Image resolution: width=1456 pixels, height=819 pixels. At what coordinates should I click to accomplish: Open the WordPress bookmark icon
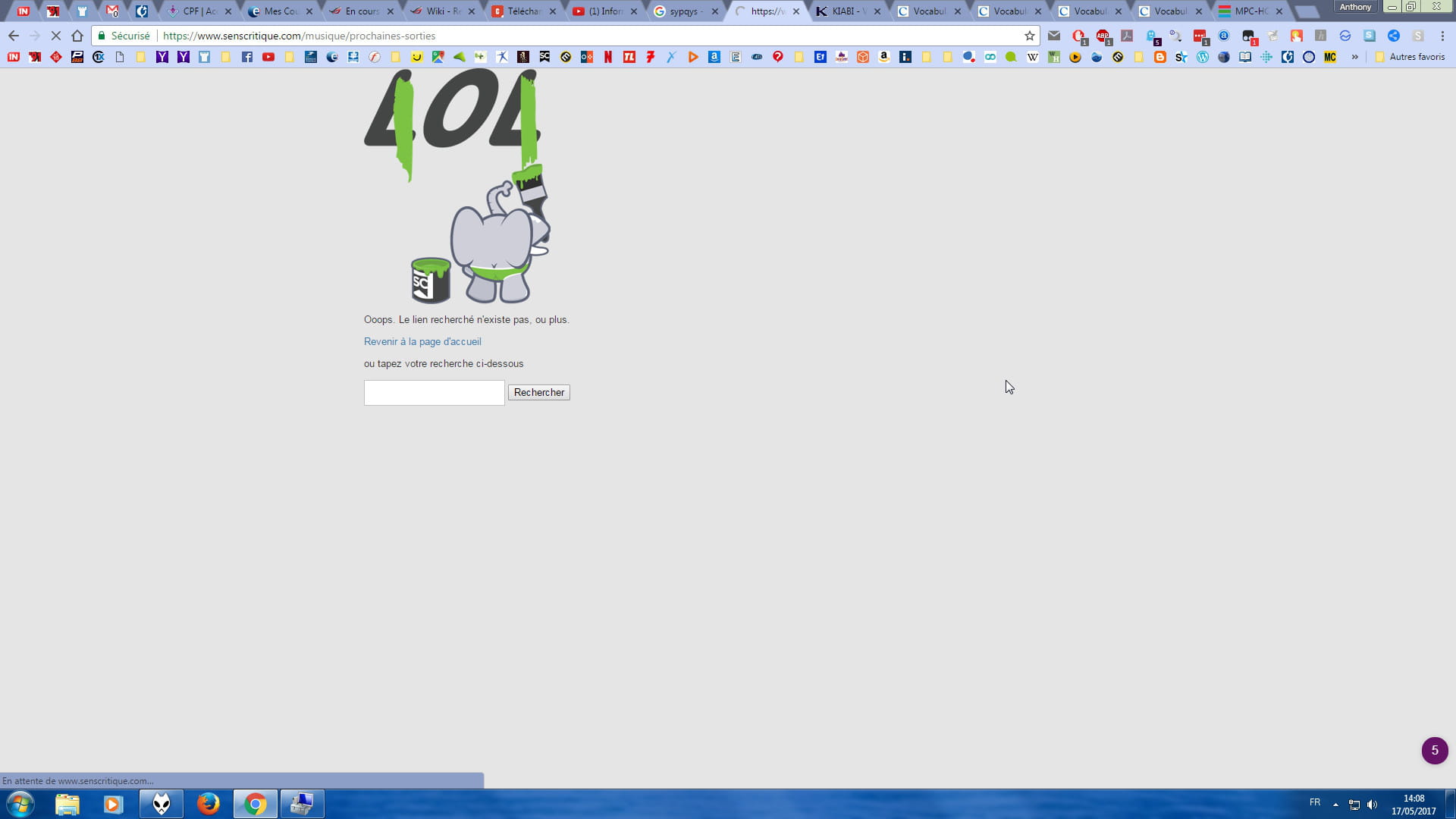pos(1203,57)
